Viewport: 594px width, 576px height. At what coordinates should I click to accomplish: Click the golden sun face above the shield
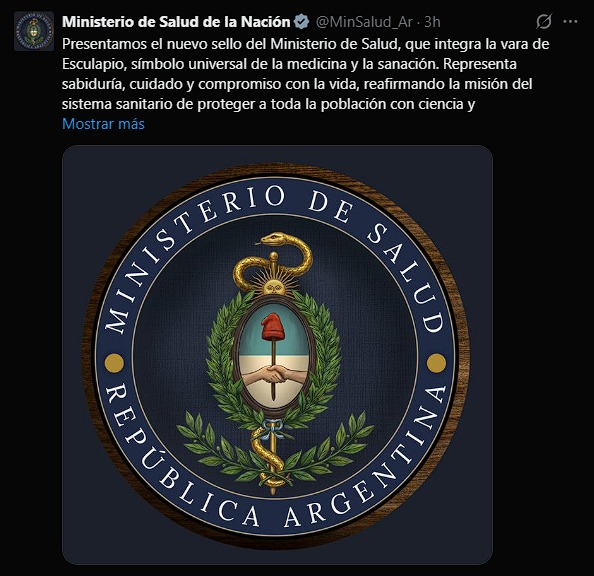click(274, 286)
